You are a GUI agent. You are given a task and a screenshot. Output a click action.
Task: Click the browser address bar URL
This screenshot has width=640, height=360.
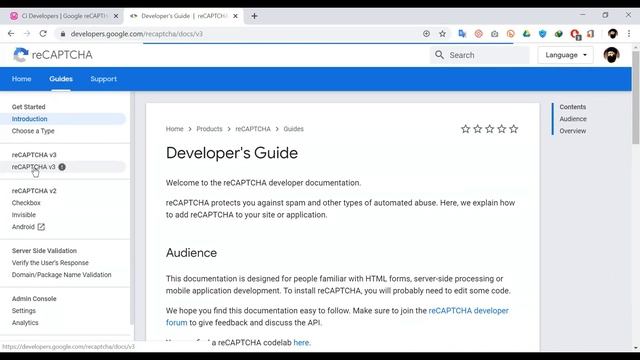(137, 34)
